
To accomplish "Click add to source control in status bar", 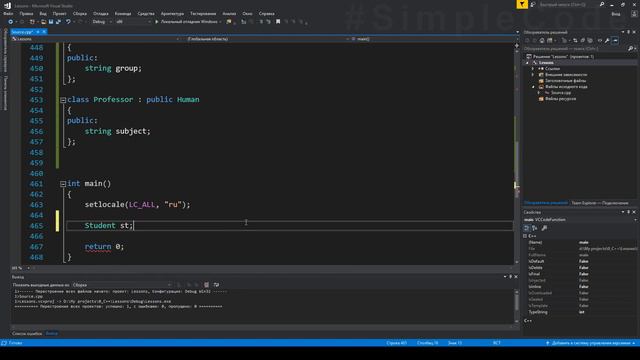I will (x=590, y=343).
